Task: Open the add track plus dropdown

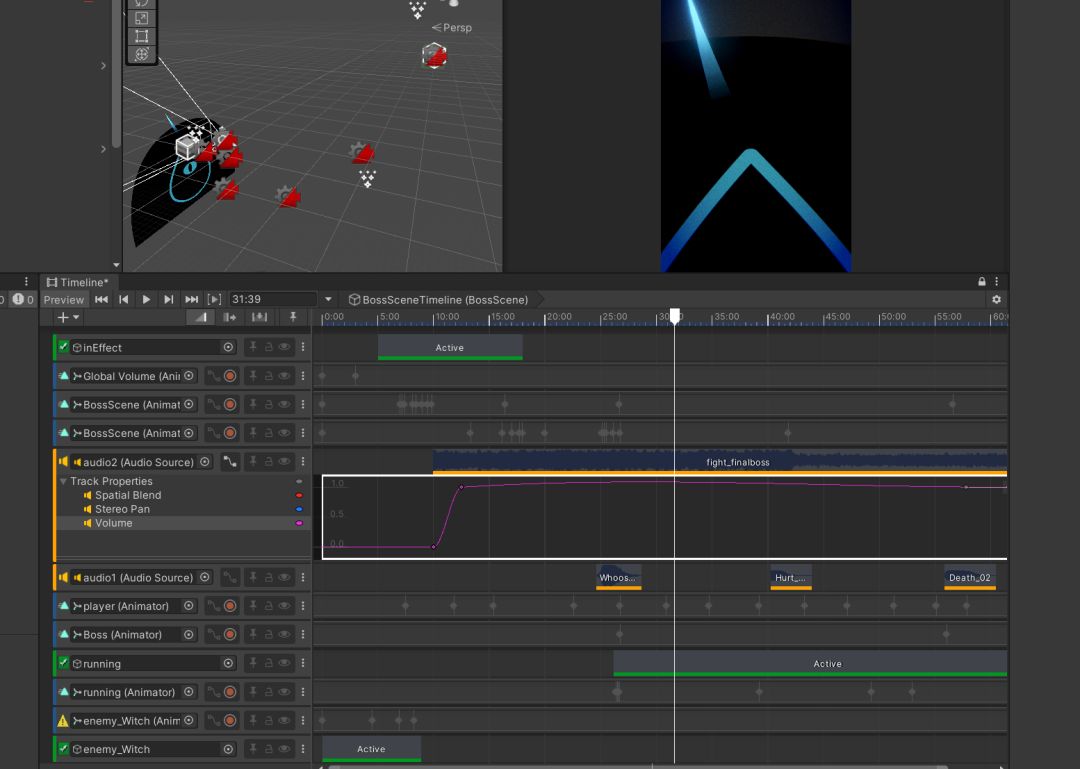Action: 68,317
